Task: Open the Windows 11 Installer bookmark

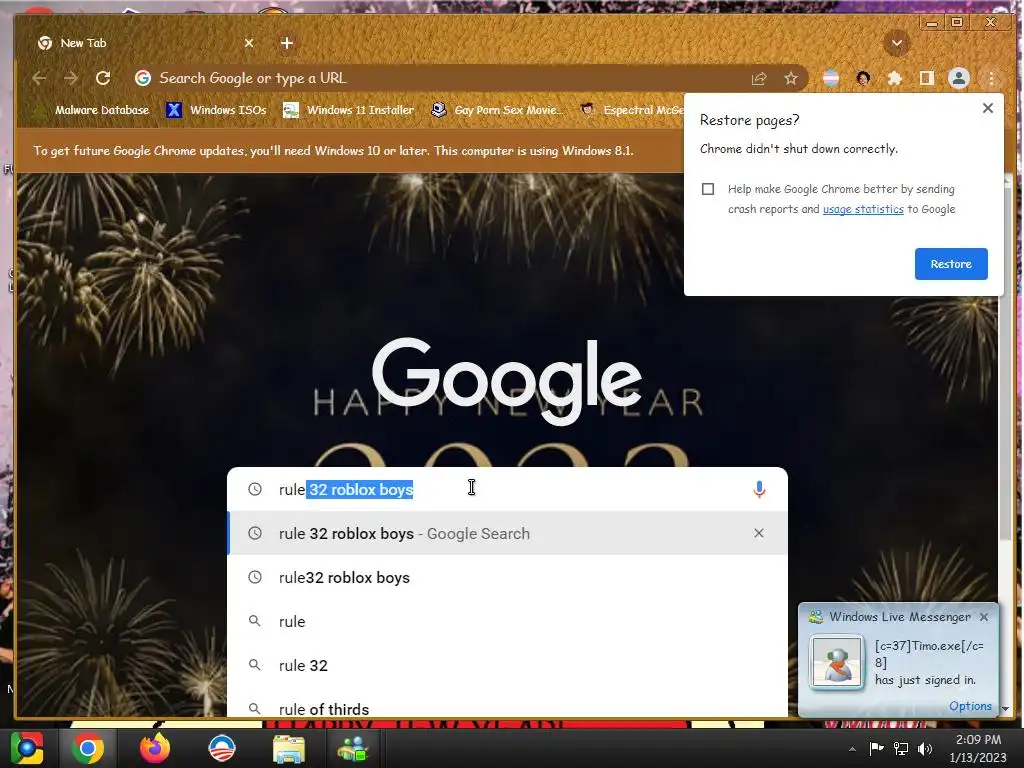Action: (348, 110)
